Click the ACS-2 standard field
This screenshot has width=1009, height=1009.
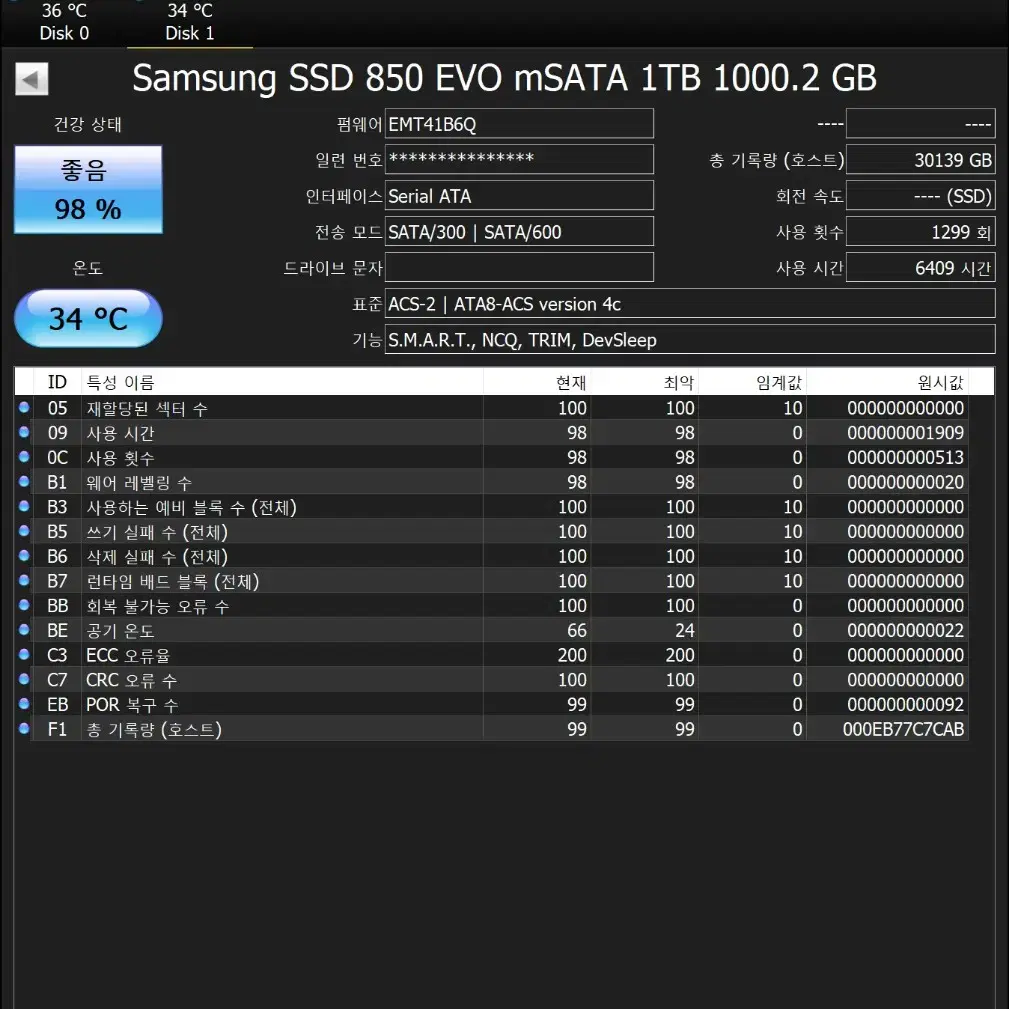click(690, 304)
